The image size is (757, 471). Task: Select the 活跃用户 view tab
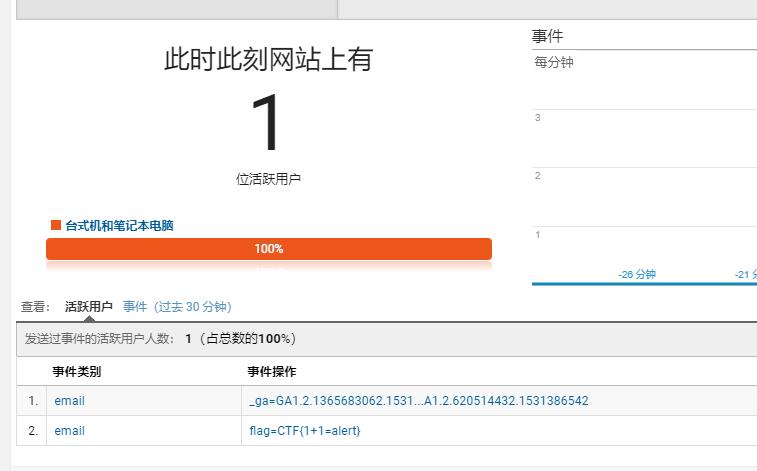point(89,307)
